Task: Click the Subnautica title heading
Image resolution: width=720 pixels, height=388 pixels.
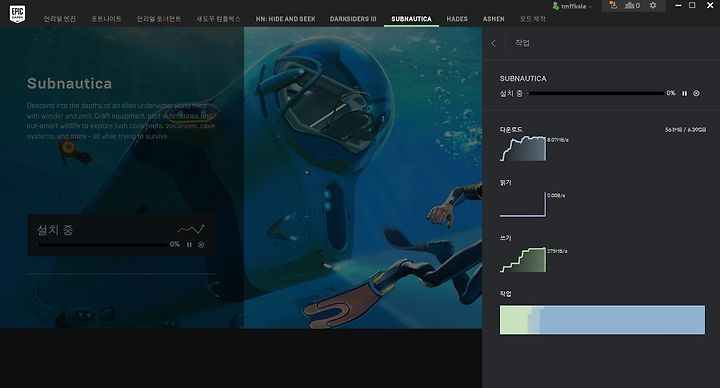Action: click(x=69, y=84)
